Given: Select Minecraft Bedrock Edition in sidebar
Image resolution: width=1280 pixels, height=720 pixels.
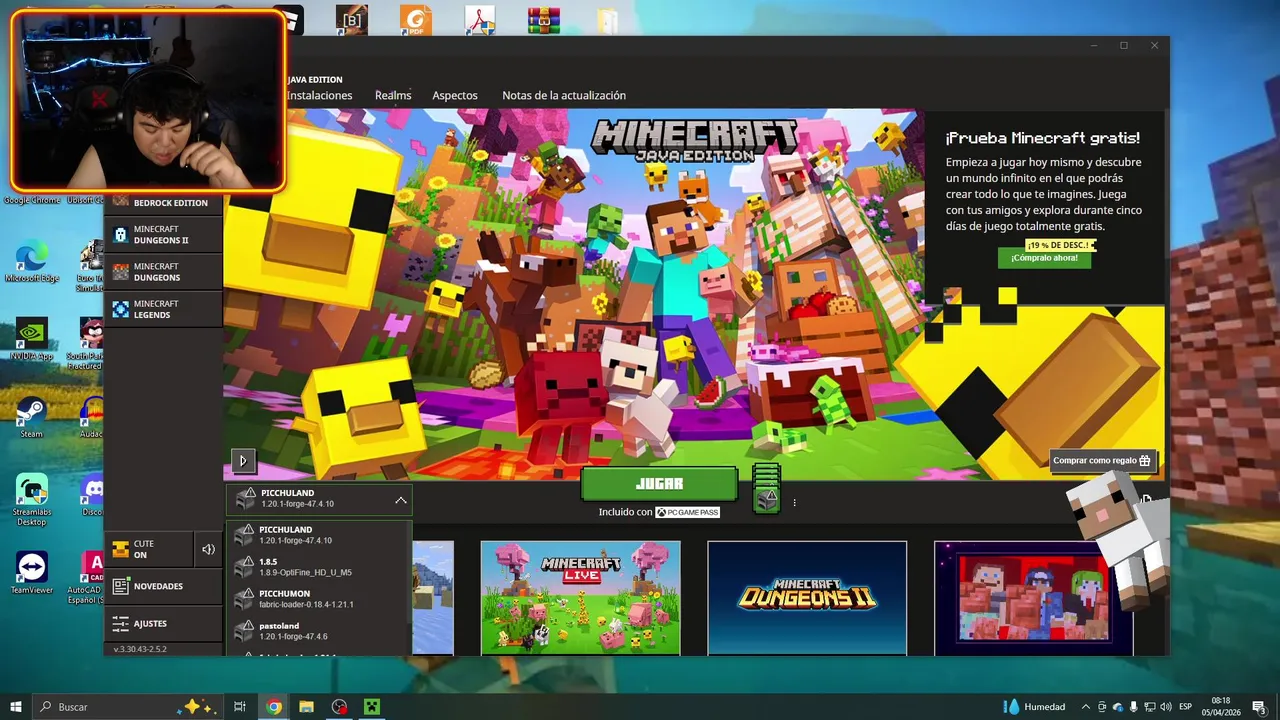Looking at the screenshot, I should [164, 202].
